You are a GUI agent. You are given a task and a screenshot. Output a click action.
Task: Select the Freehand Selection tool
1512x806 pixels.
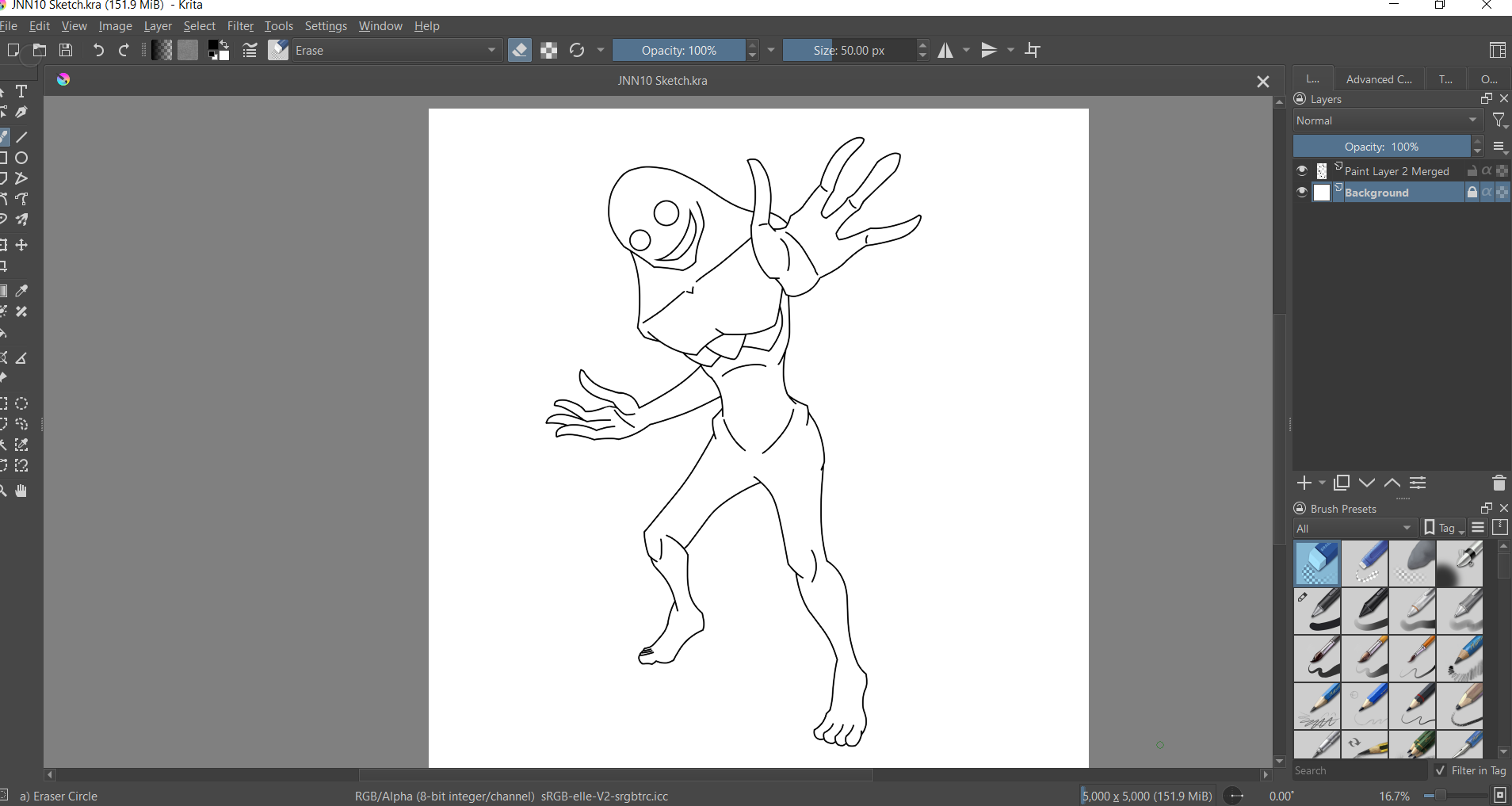coord(22,425)
